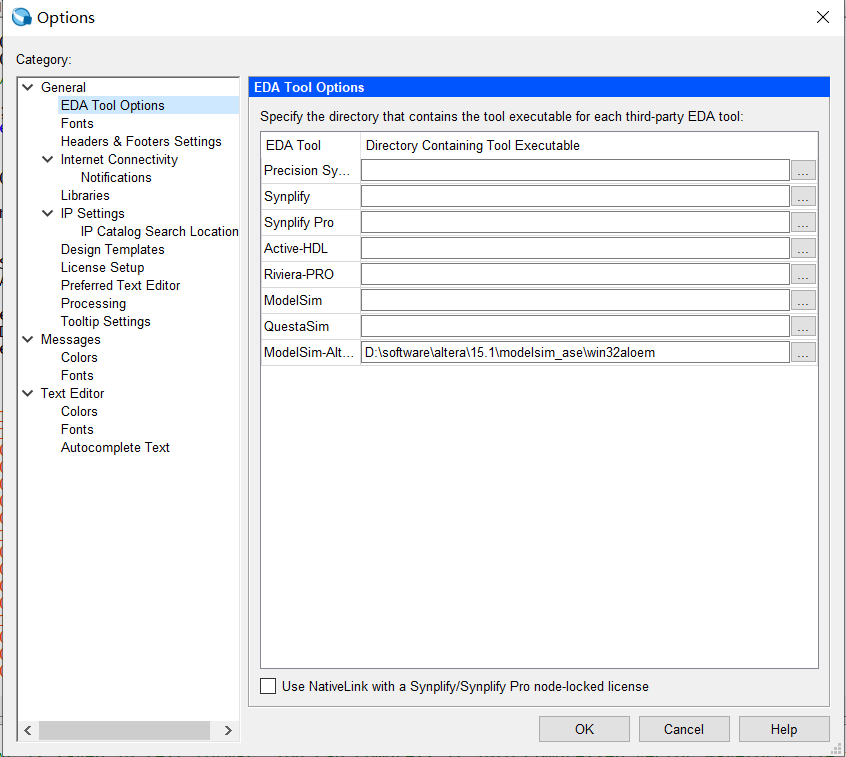Image resolution: width=846 pixels, height=757 pixels.
Task: Open Help for the Options dialog
Action: tap(784, 728)
